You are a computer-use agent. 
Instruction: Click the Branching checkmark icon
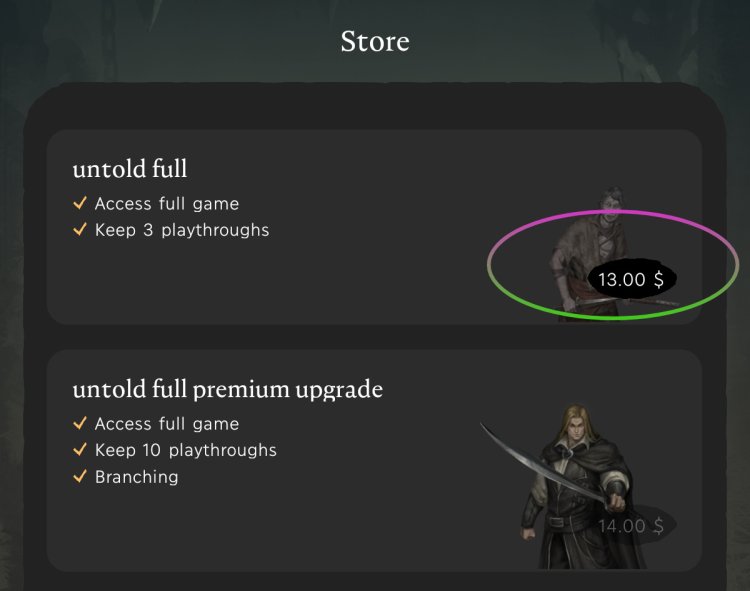click(x=80, y=476)
